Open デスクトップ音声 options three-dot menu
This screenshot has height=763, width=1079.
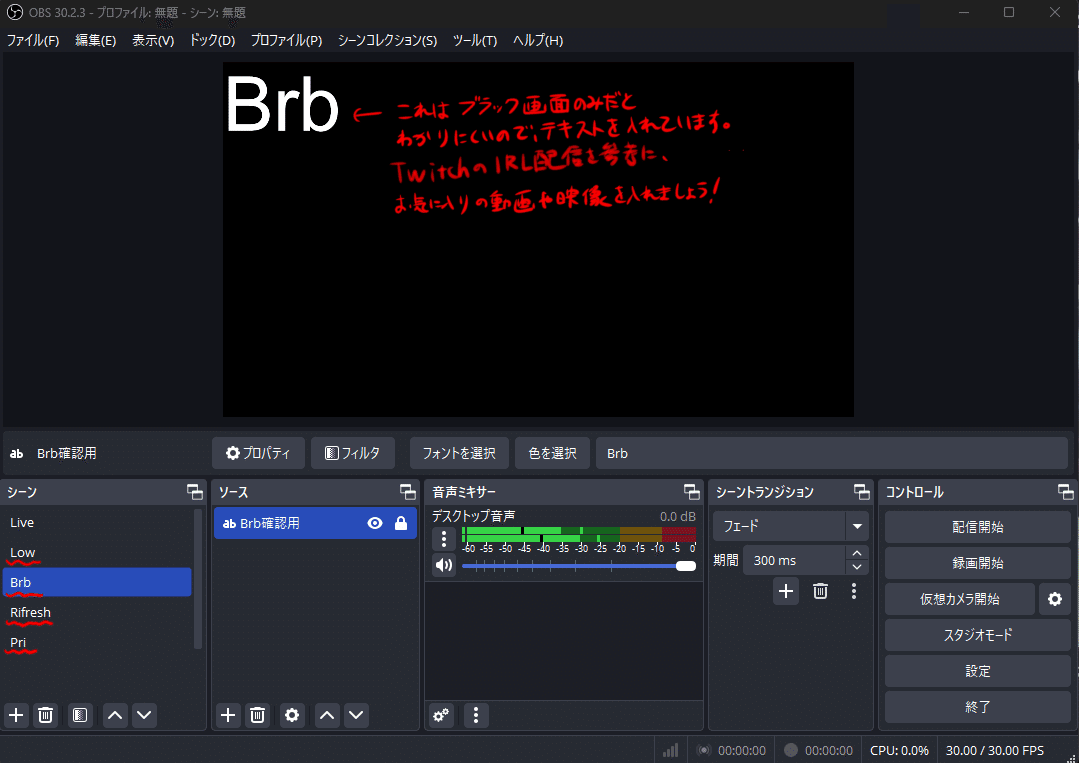pyautogui.click(x=444, y=539)
